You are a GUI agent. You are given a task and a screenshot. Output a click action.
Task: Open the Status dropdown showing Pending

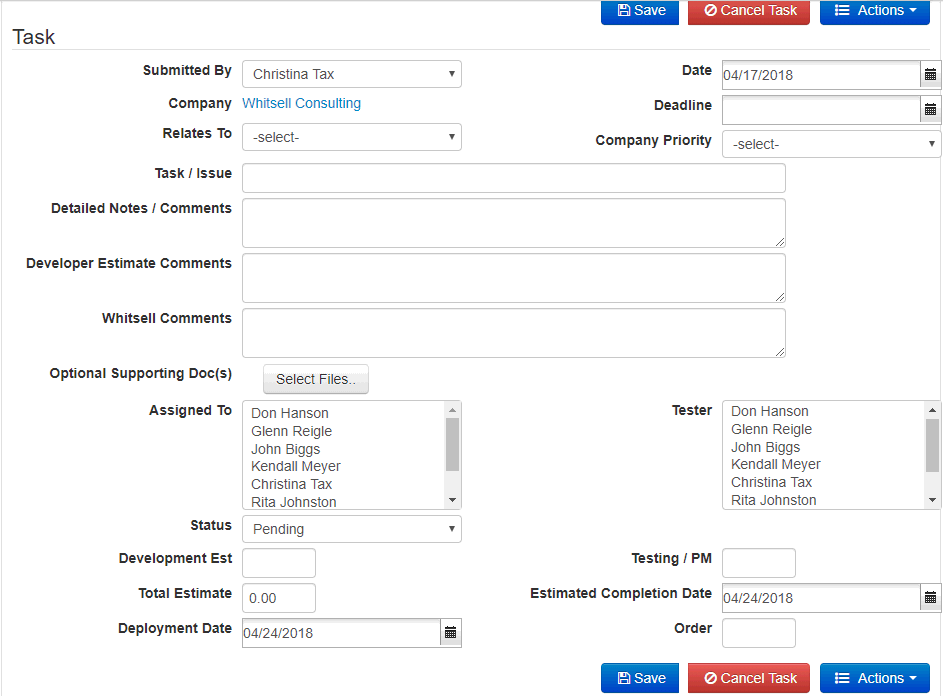point(351,529)
